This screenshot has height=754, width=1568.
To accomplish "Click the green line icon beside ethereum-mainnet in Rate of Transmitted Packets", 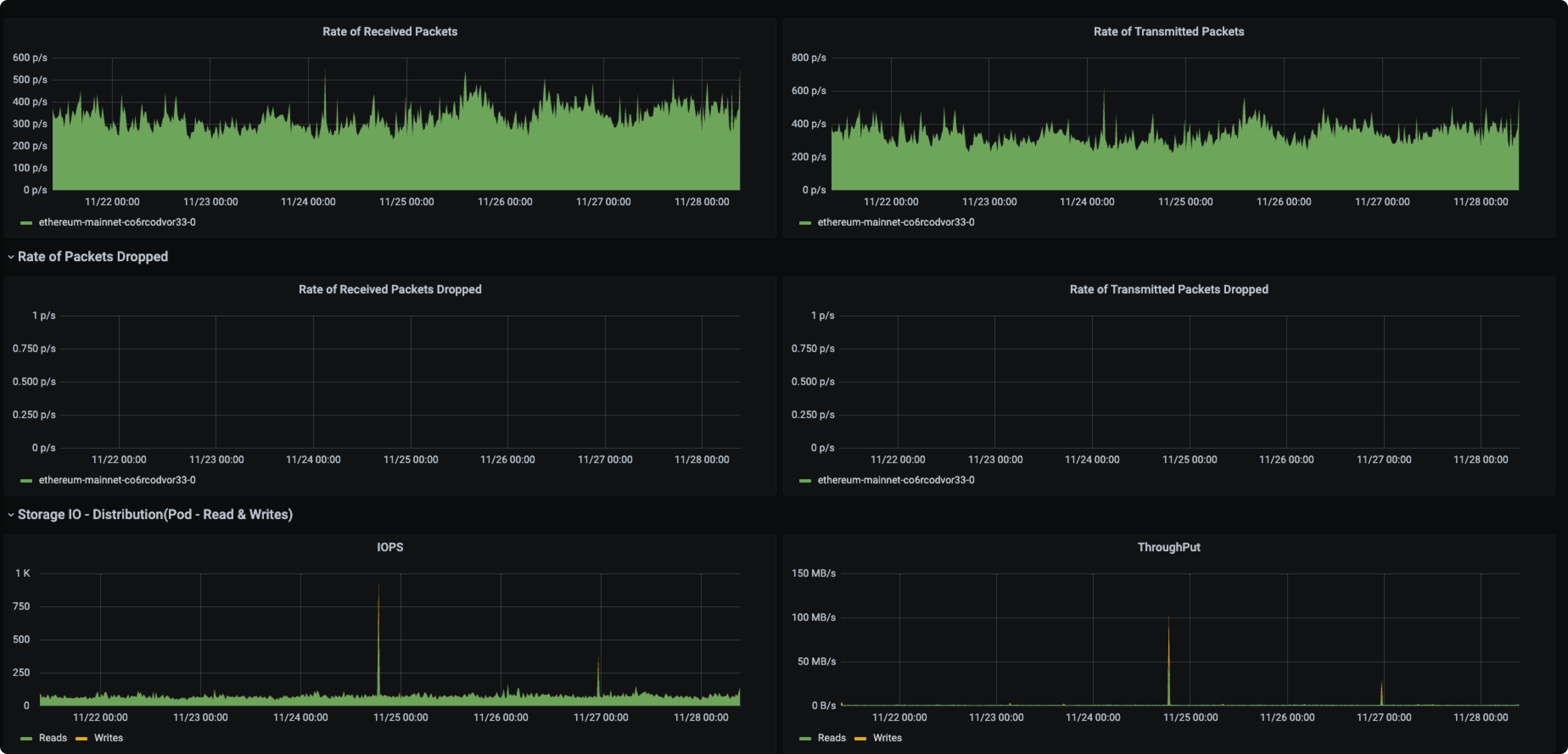I will coord(805,223).
